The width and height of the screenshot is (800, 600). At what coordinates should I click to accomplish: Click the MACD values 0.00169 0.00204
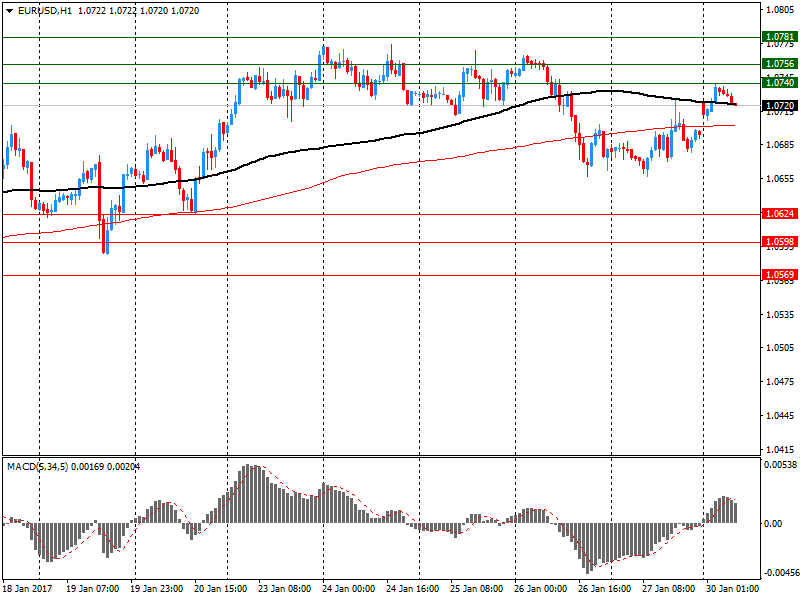coord(106,466)
